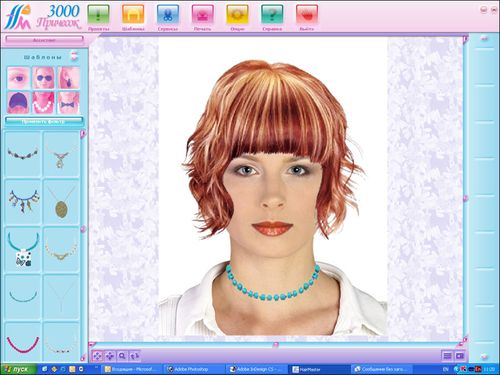The width and height of the screenshot is (500, 375).
Task: Click the apply filter button below categories
Action: pos(44,121)
